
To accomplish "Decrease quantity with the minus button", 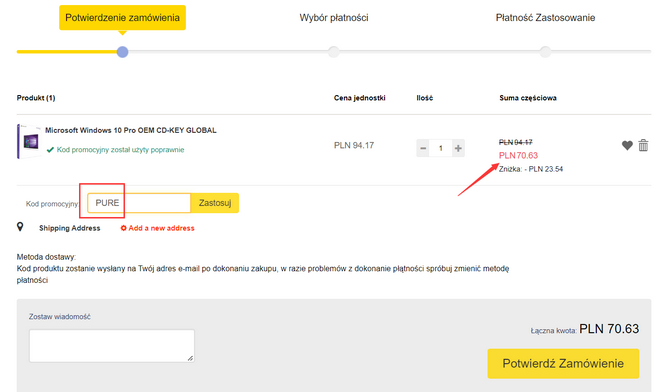I will click(423, 148).
